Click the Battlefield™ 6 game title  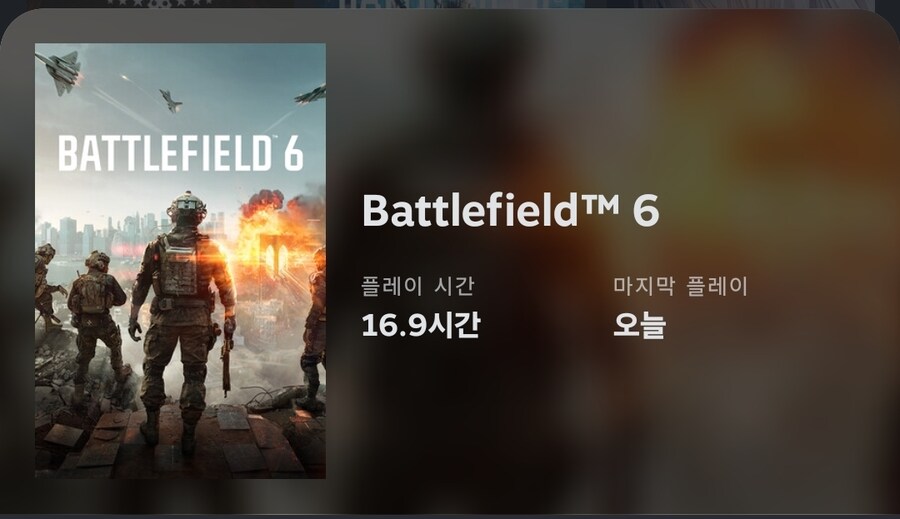510,210
